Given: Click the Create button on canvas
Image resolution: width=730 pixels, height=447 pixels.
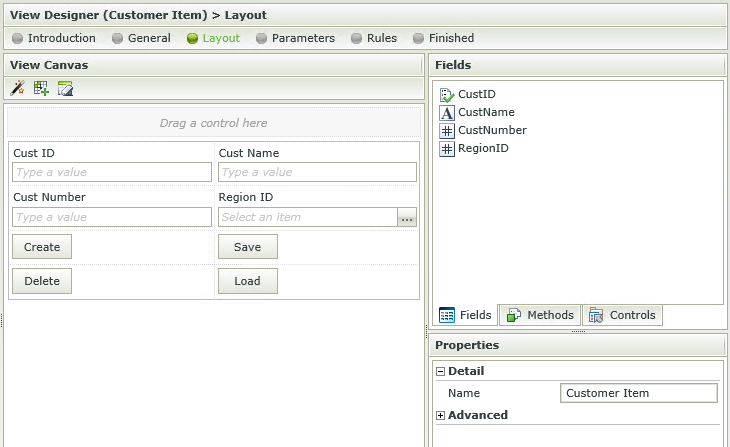Looking at the screenshot, I should point(42,247).
